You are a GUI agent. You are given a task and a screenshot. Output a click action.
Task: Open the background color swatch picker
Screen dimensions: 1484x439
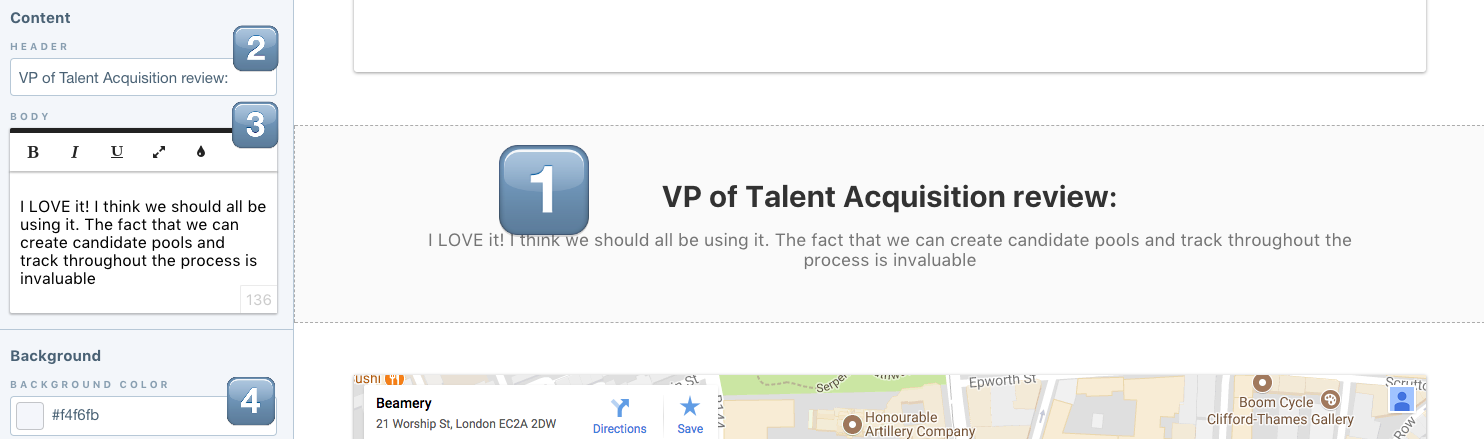click(30, 415)
